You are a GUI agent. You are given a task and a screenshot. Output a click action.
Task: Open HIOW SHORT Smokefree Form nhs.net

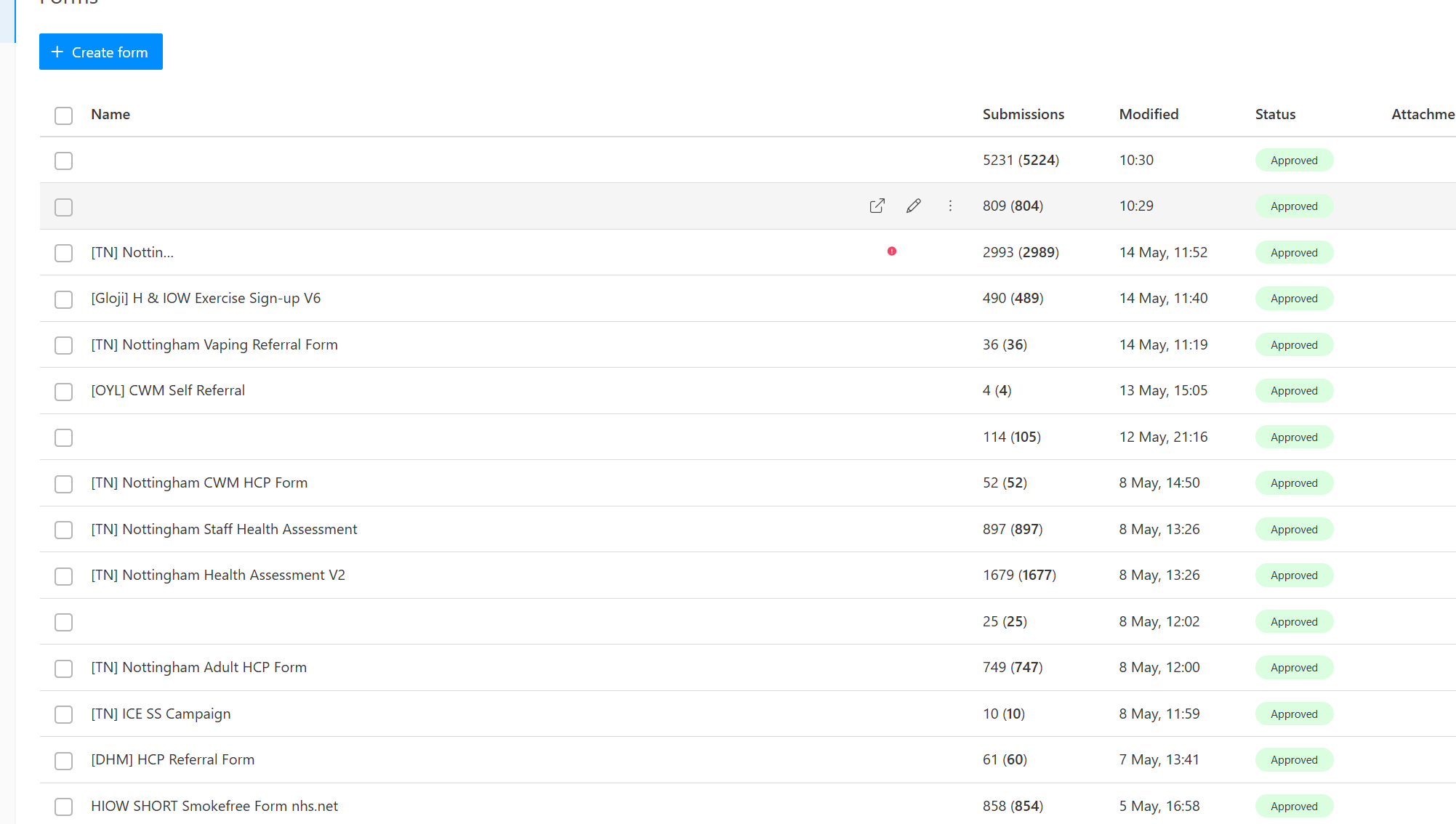(x=214, y=806)
